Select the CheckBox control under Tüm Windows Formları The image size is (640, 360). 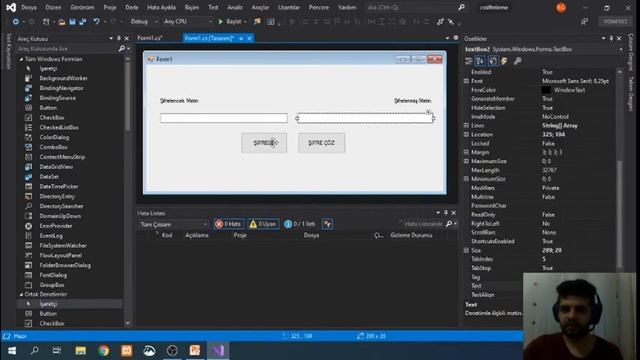tap(52, 118)
